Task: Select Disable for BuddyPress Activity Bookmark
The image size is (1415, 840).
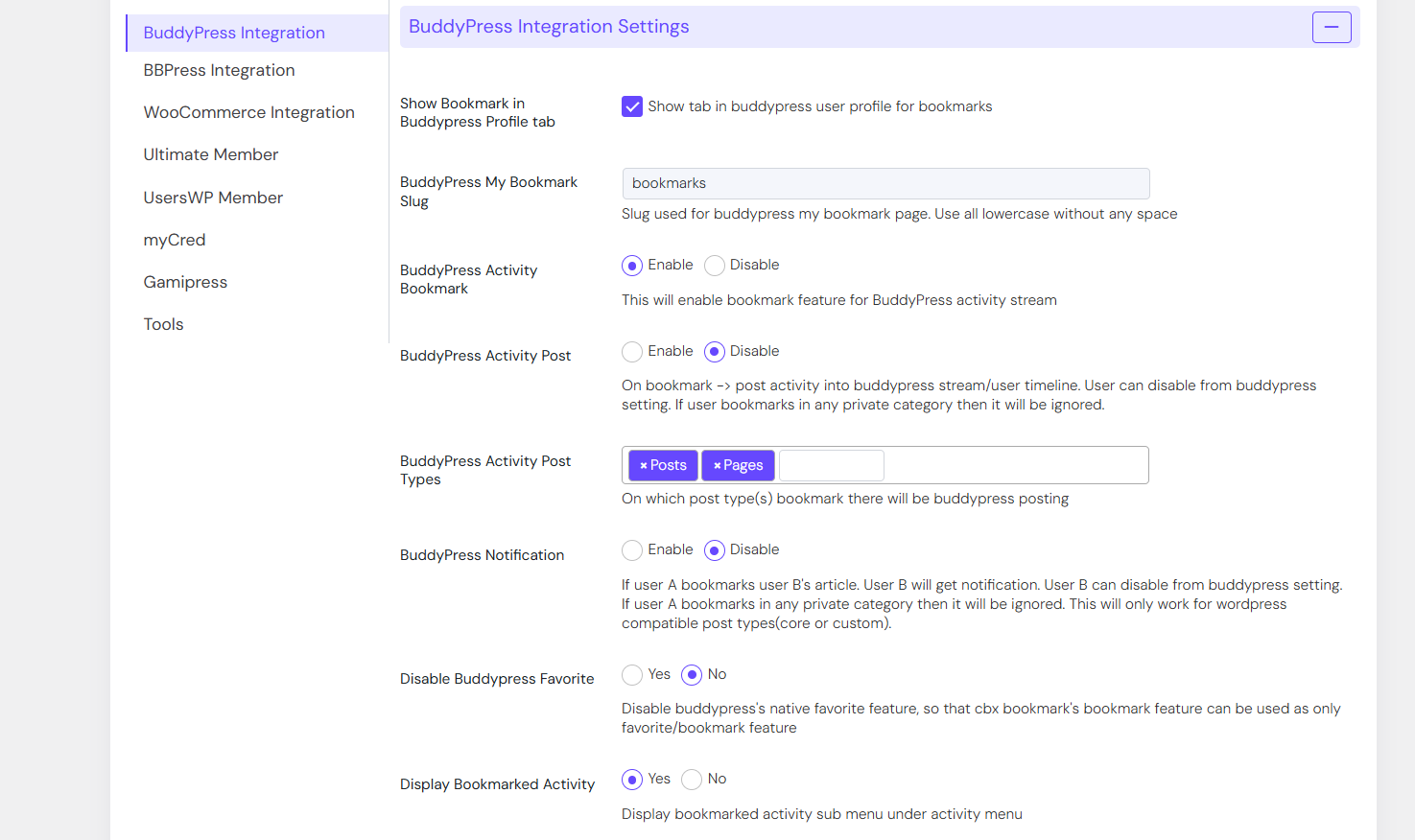Action: (715, 266)
